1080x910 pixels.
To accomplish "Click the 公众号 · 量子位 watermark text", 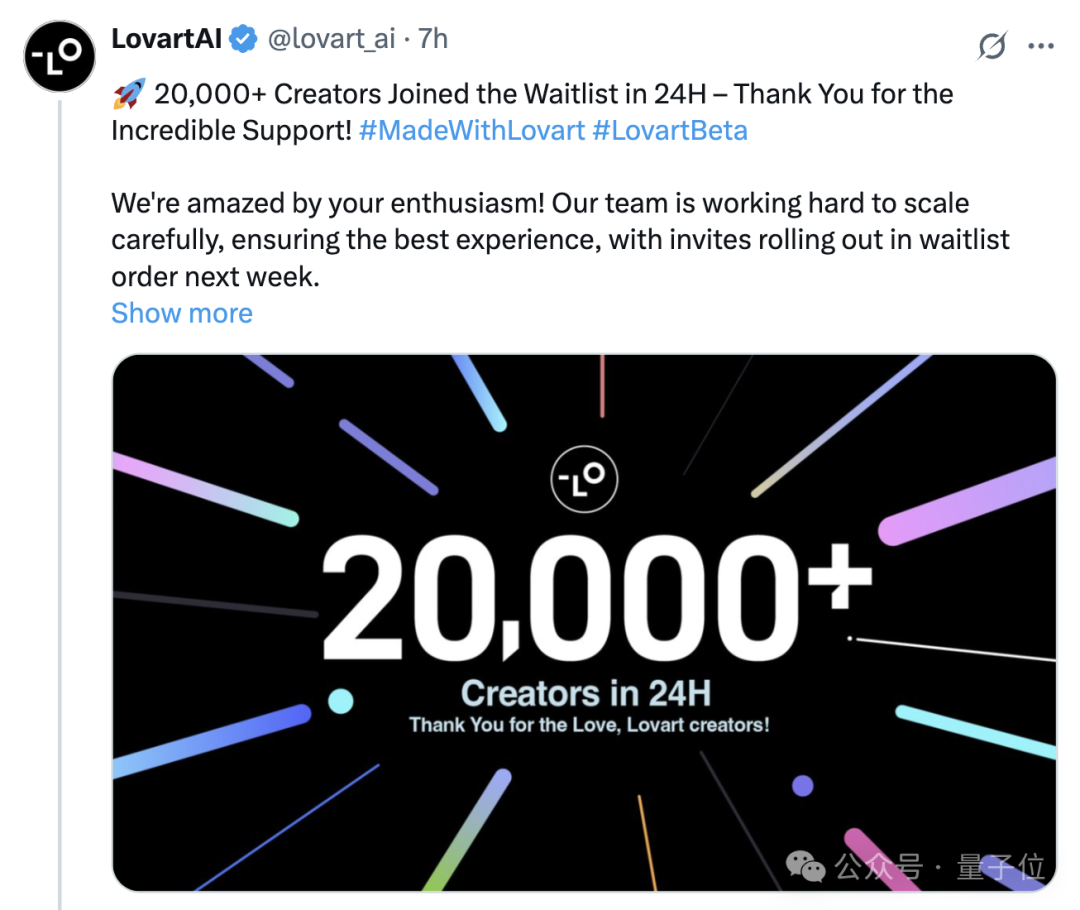I will click(x=940, y=867).
